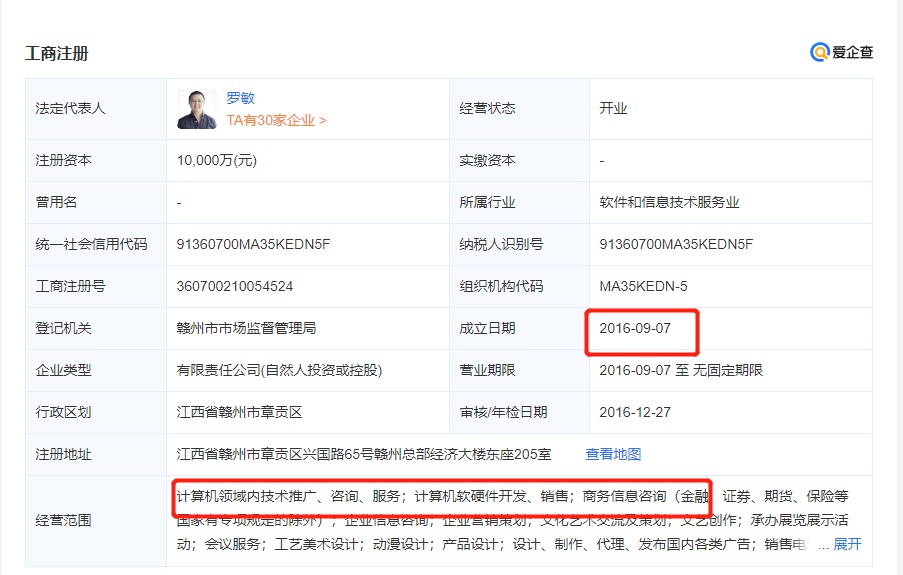Click the legal representative's photo thumbnail

tap(197, 109)
